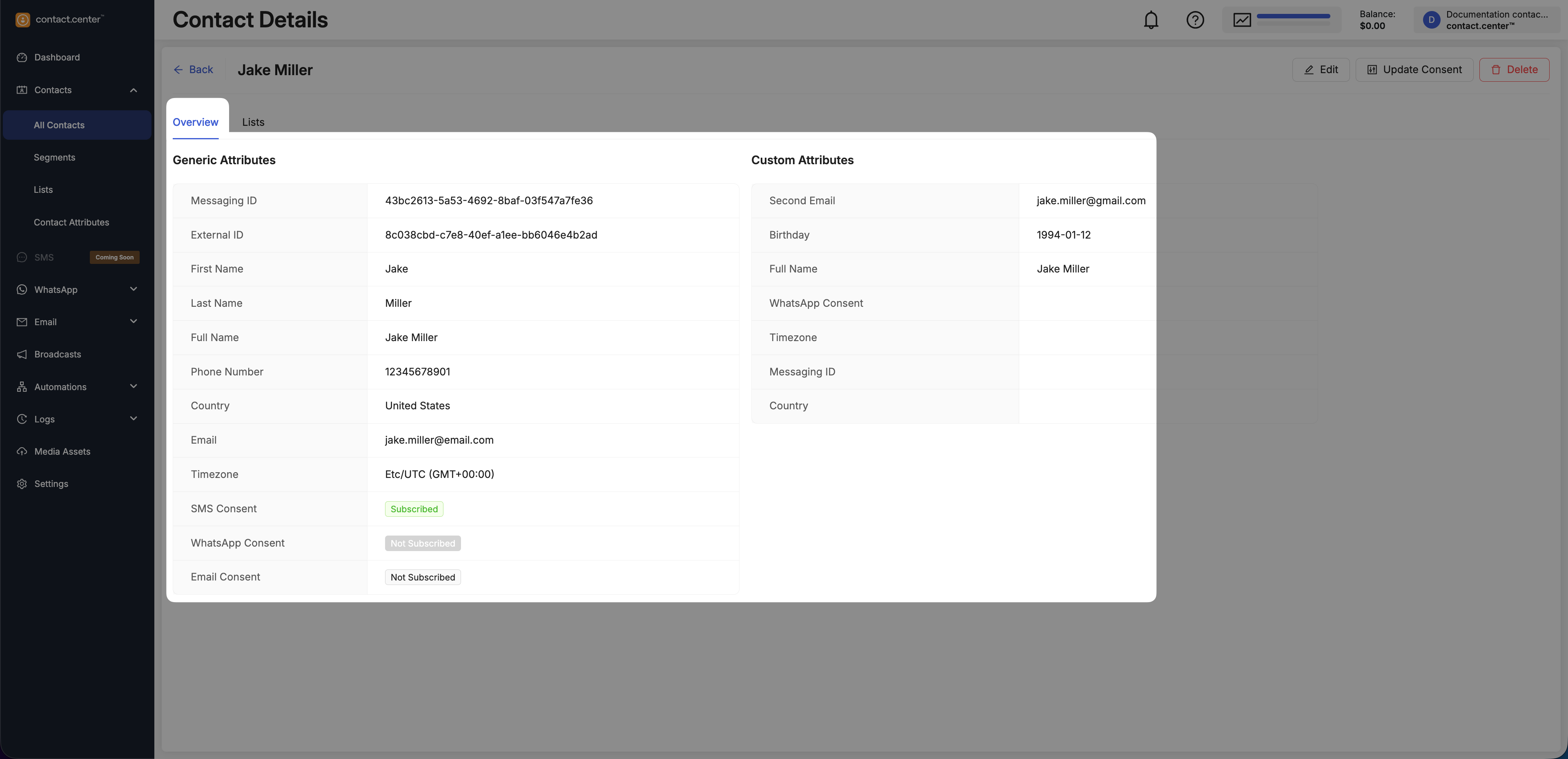Expand the Email sidebar menu
The height and width of the screenshot is (759, 1568).
(133, 321)
